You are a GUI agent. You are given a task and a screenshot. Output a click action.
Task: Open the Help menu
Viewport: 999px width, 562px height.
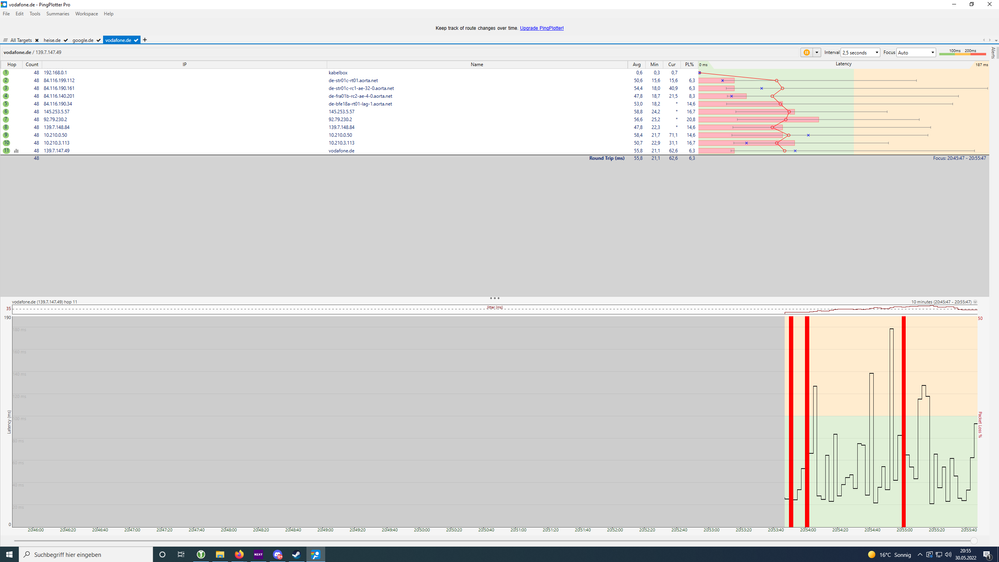[x=108, y=13]
